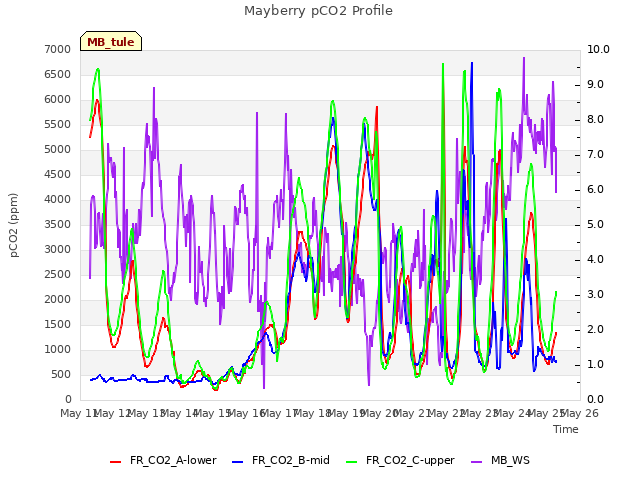Viewport: 640px width, 480px height.
Task: Select the FR_CO2_B-mid legend label
Action: click(291, 460)
